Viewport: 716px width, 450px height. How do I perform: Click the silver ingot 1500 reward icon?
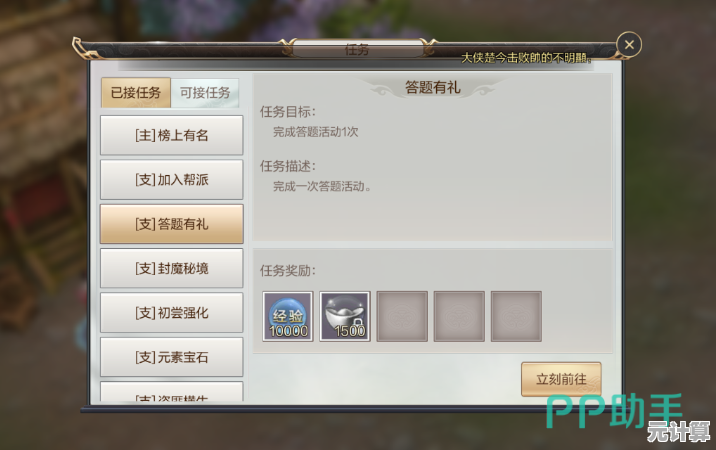point(345,316)
